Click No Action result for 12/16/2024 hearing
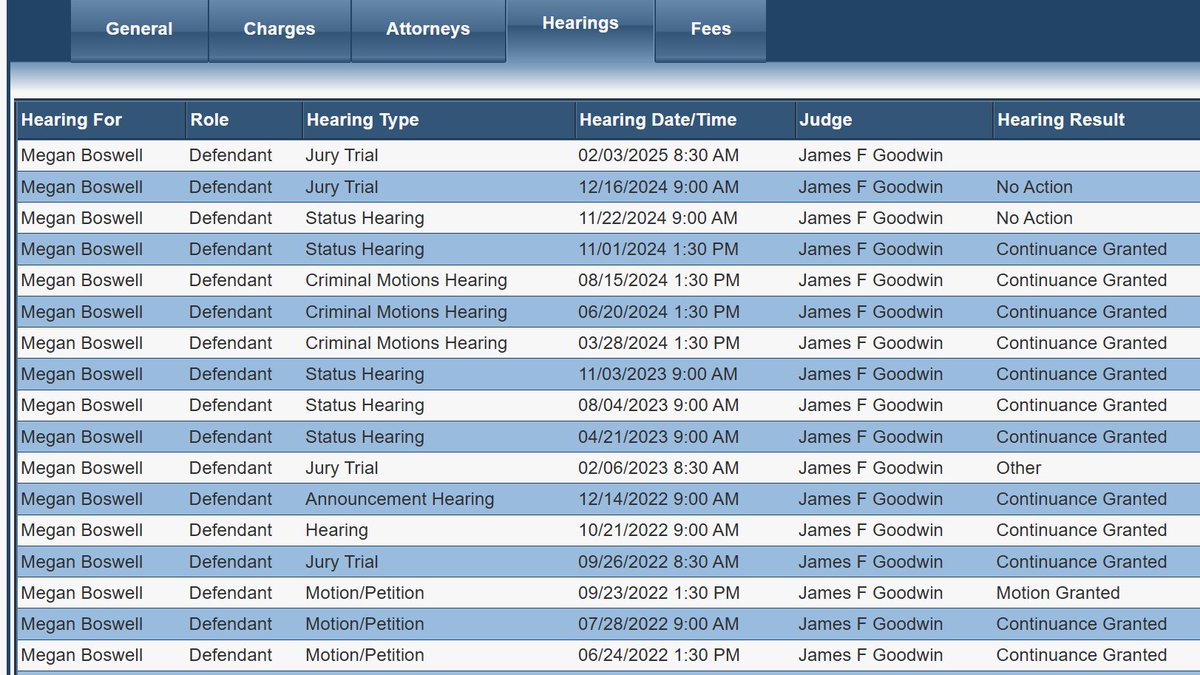 pyautogui.click(x=1034, y=187)
